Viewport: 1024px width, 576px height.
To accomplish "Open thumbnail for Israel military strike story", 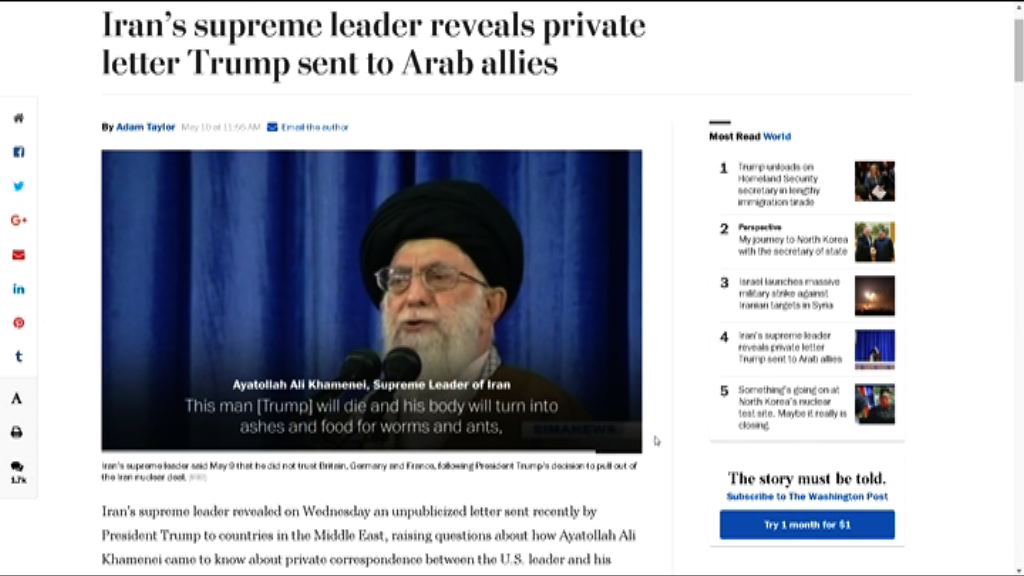I will pyautogui.click(x=874, y=296).
